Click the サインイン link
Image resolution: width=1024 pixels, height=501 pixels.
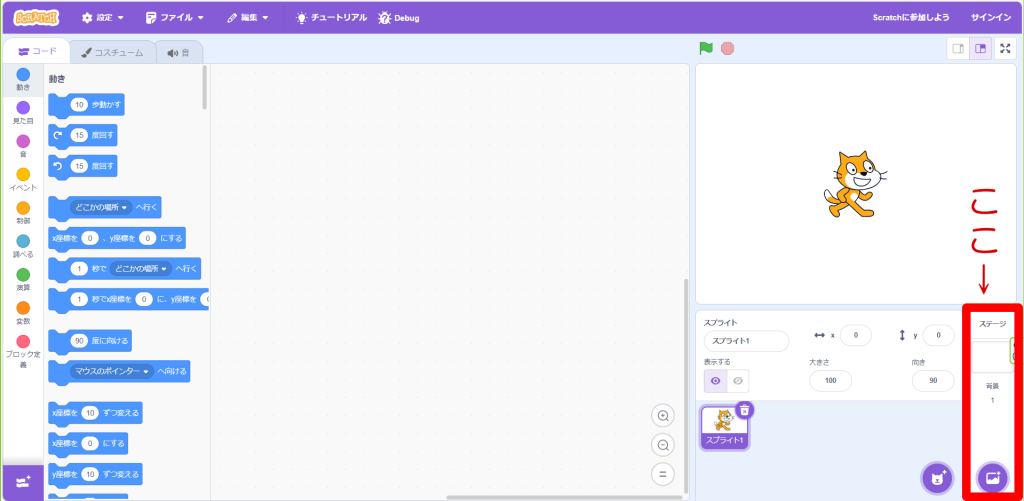click(990, 18)
